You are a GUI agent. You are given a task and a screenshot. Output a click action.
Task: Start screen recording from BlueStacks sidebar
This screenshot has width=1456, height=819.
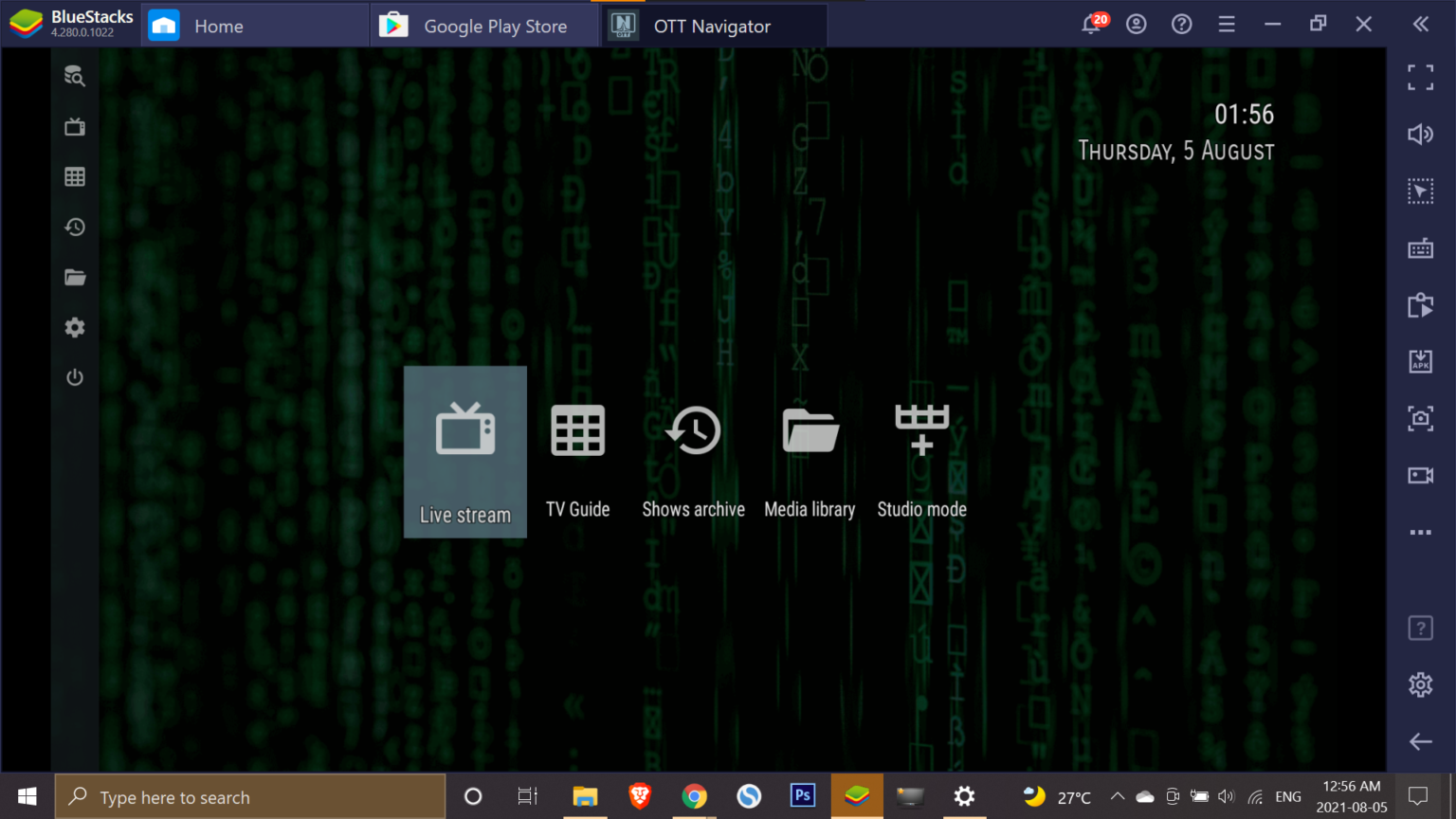click(x=1421, y=475)
